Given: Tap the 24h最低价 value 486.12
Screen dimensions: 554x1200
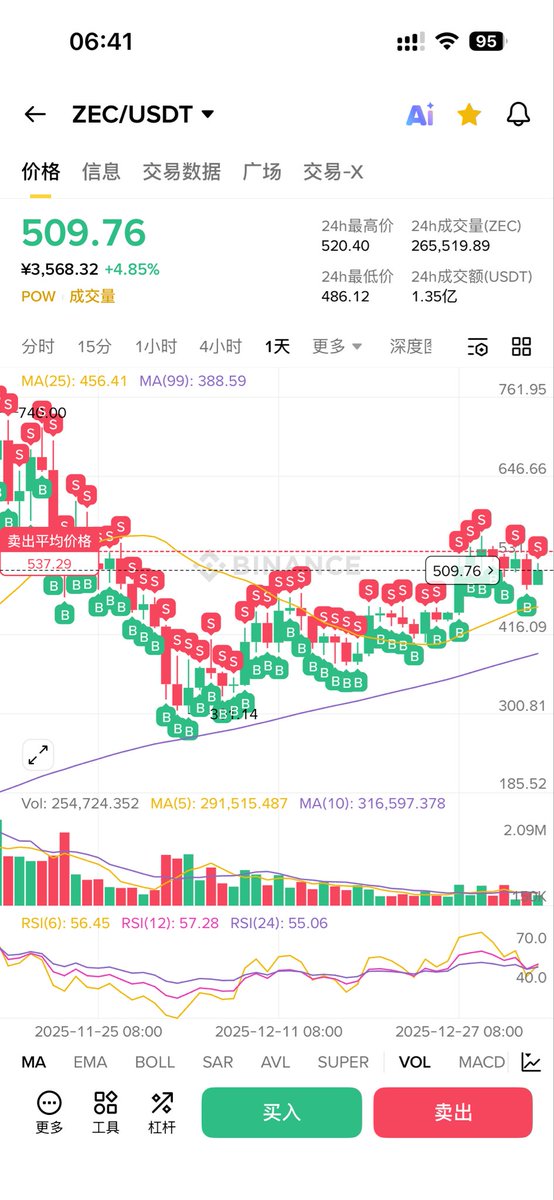Looking at the screenshot, I should [x=345, y=296].
